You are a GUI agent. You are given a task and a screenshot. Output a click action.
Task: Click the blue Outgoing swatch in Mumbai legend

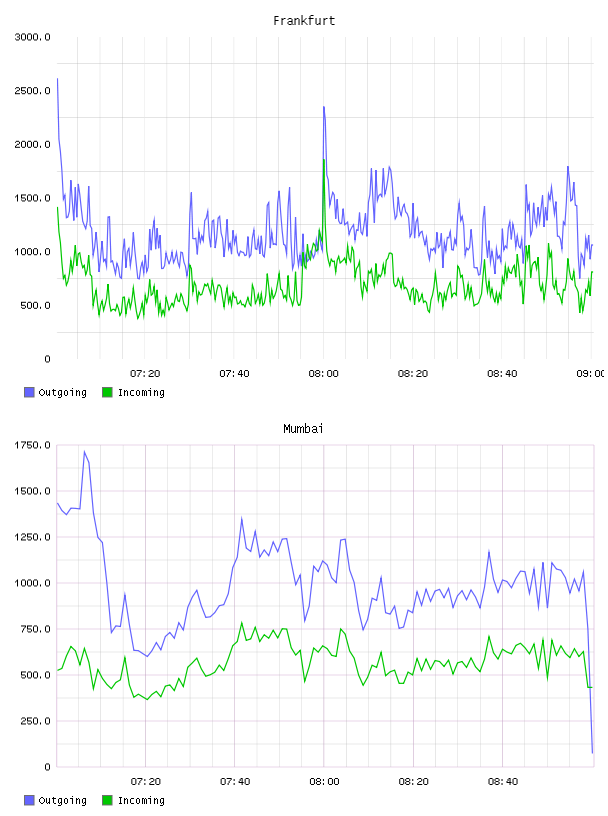[x=29, y=800]
